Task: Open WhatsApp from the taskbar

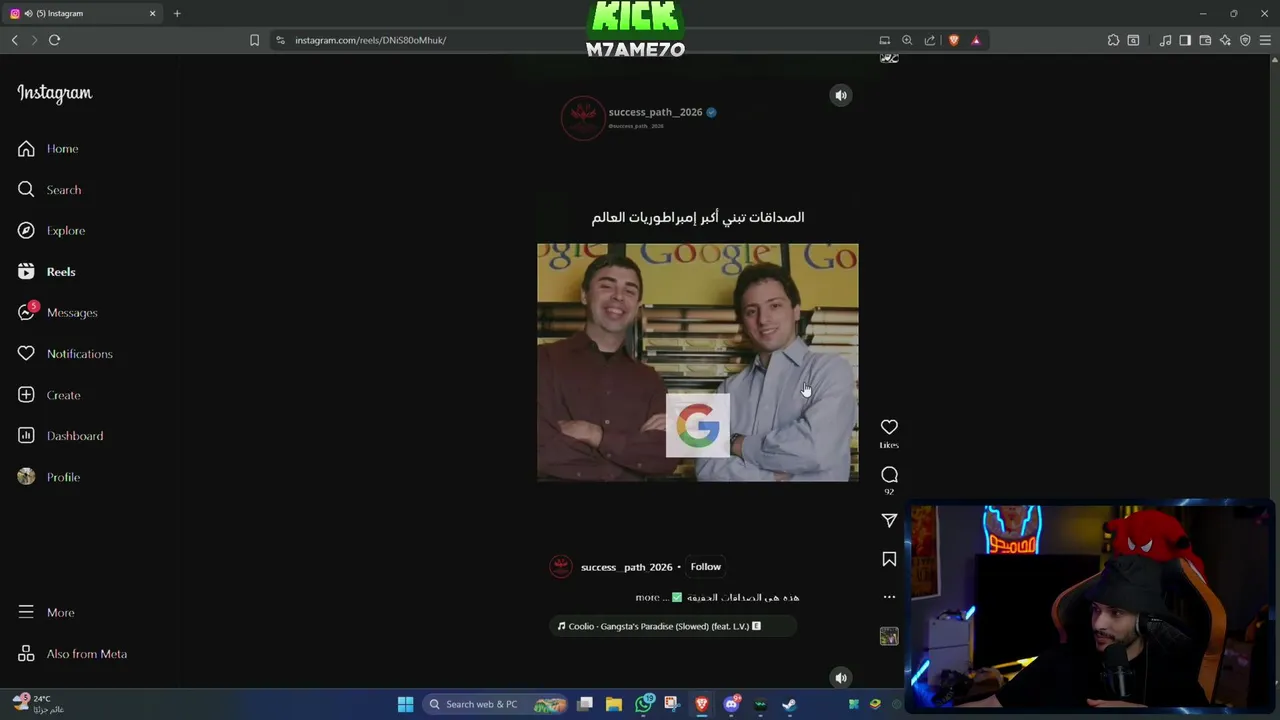Action: pos(644,704)
